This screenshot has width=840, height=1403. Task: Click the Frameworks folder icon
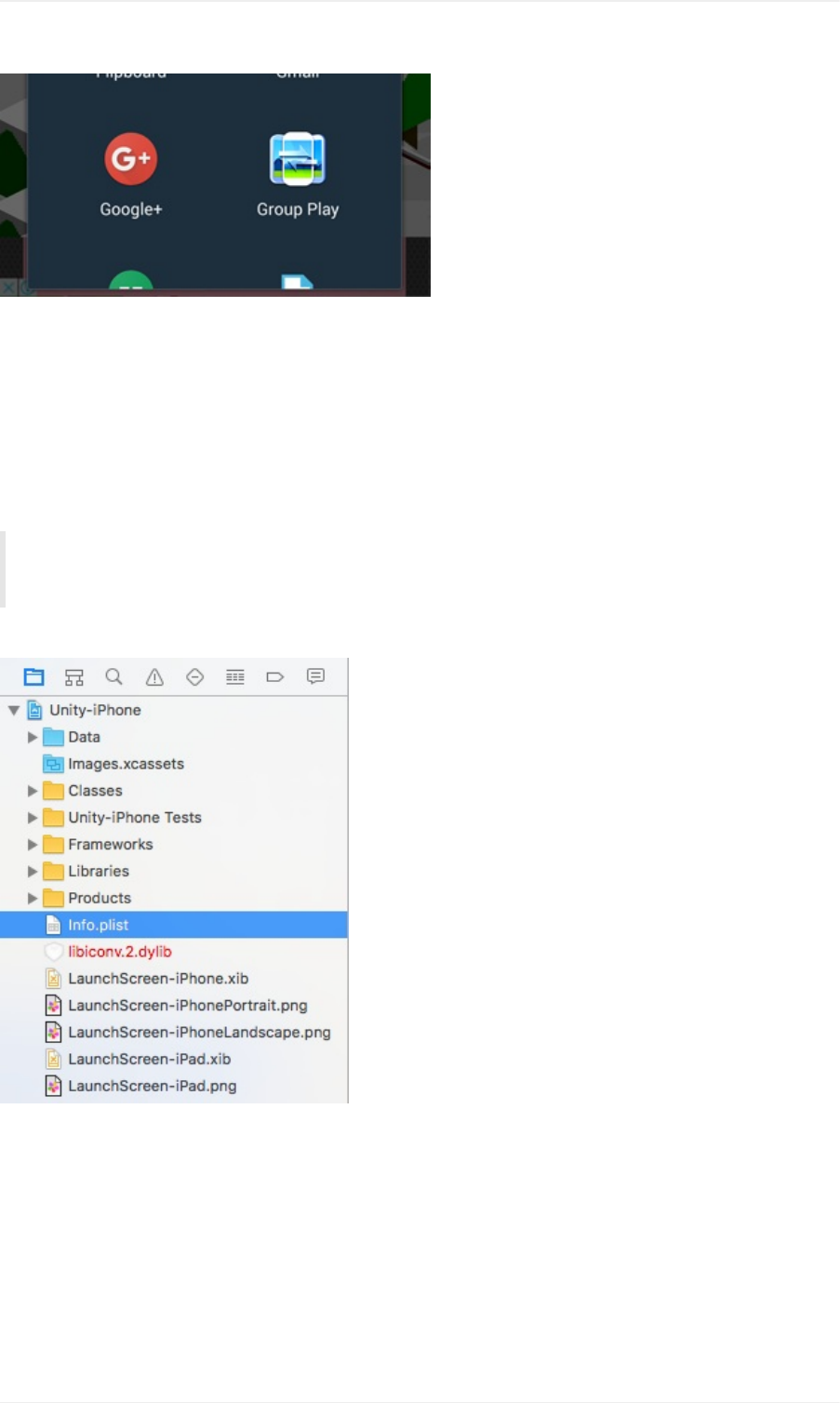click(x=54, y=845)
